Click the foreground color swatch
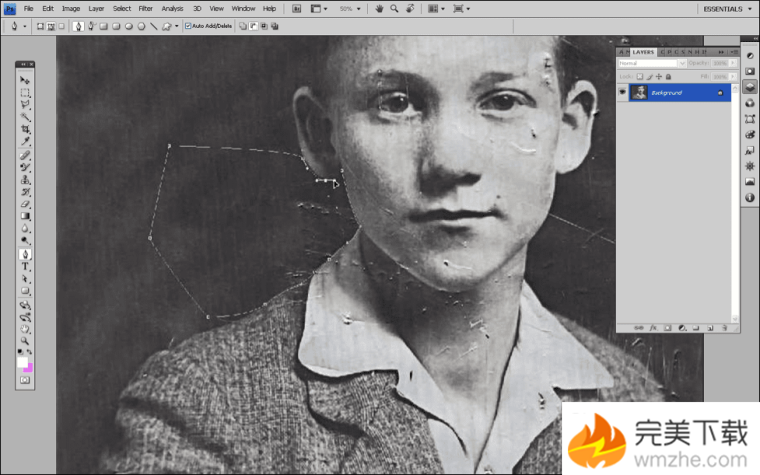Viewport: 760px width, 475px height. [x=22, y=362]
